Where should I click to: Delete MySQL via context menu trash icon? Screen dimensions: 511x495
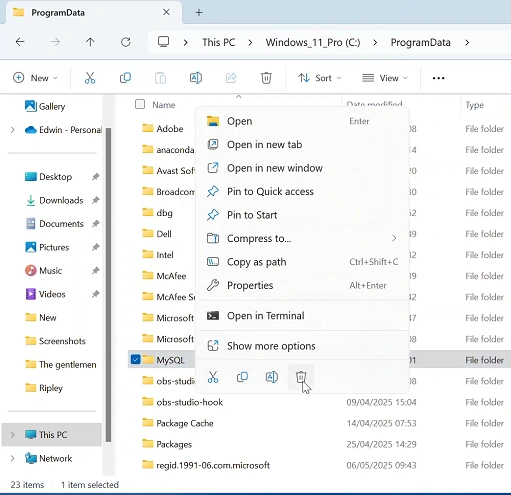click(301, 377)
